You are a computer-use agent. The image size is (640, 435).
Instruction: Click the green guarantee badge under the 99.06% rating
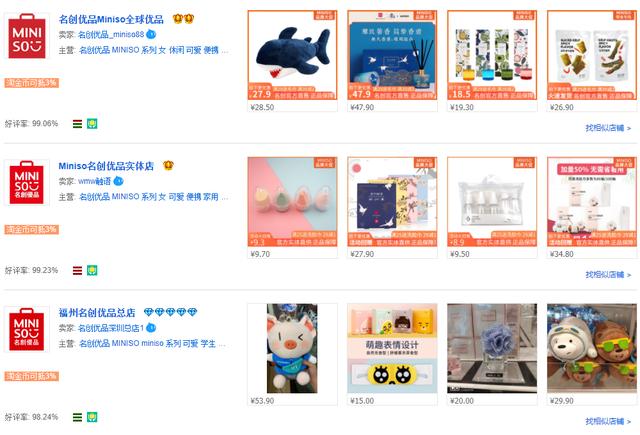tap(92, 124)
